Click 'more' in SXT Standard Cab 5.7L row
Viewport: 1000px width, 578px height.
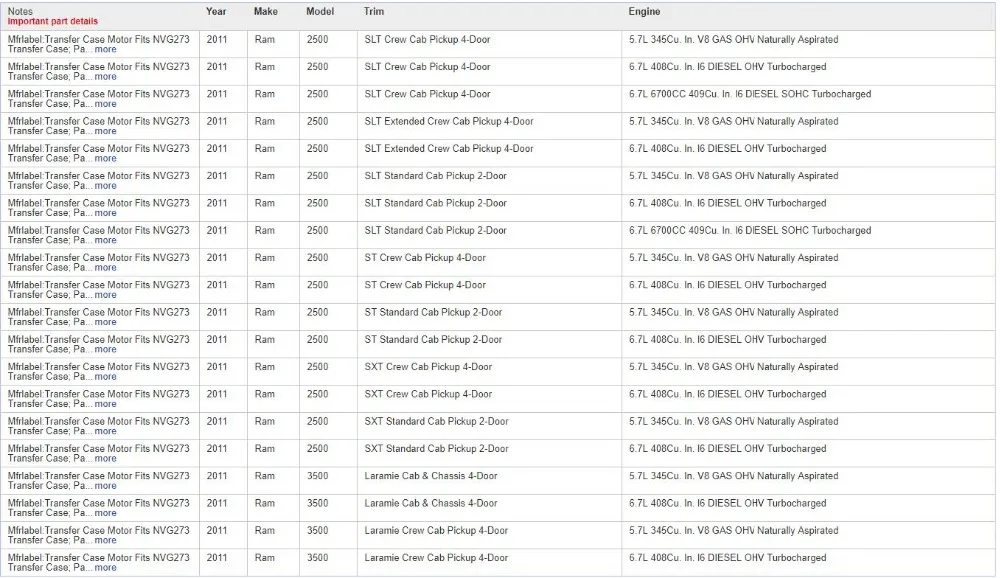pyautogui.click(x=105, y=431)
